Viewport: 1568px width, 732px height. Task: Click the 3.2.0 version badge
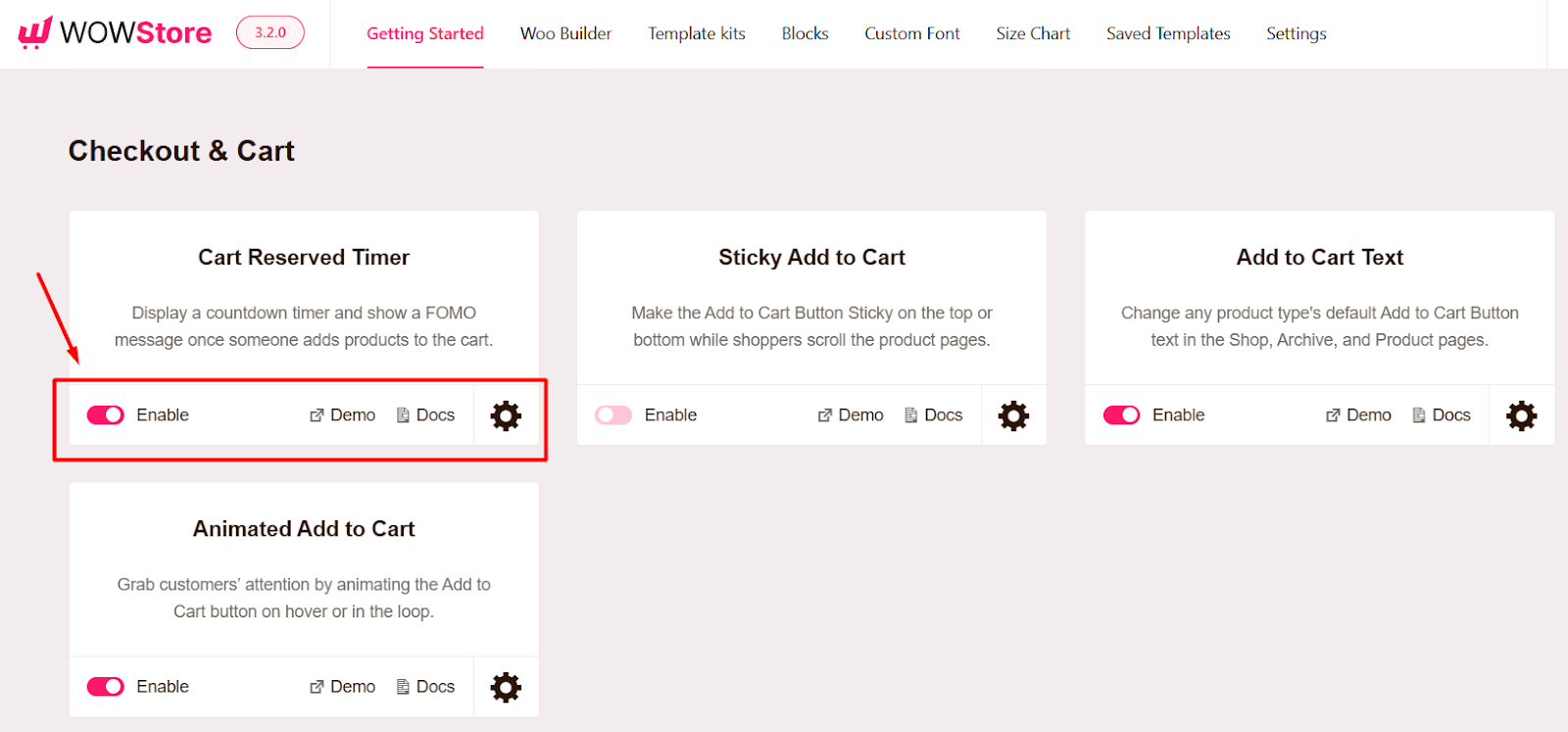[x=269, y=30]
